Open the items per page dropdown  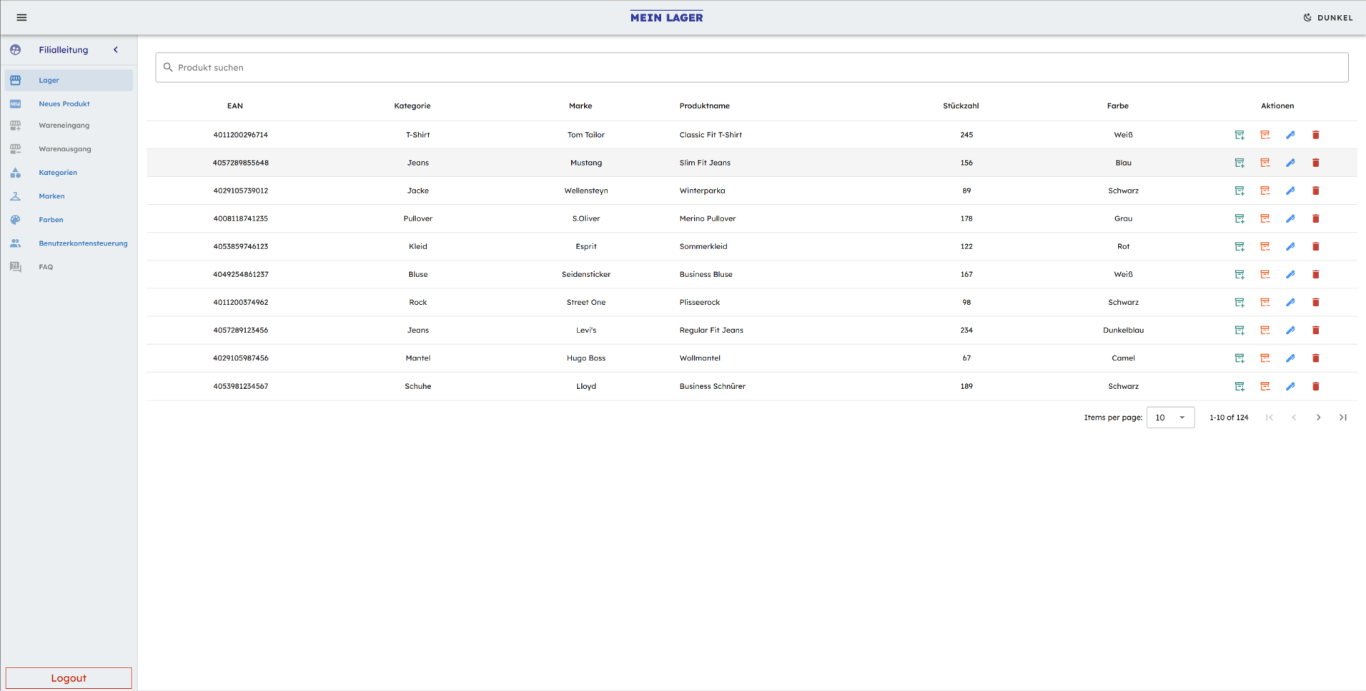pos(1170,417)
